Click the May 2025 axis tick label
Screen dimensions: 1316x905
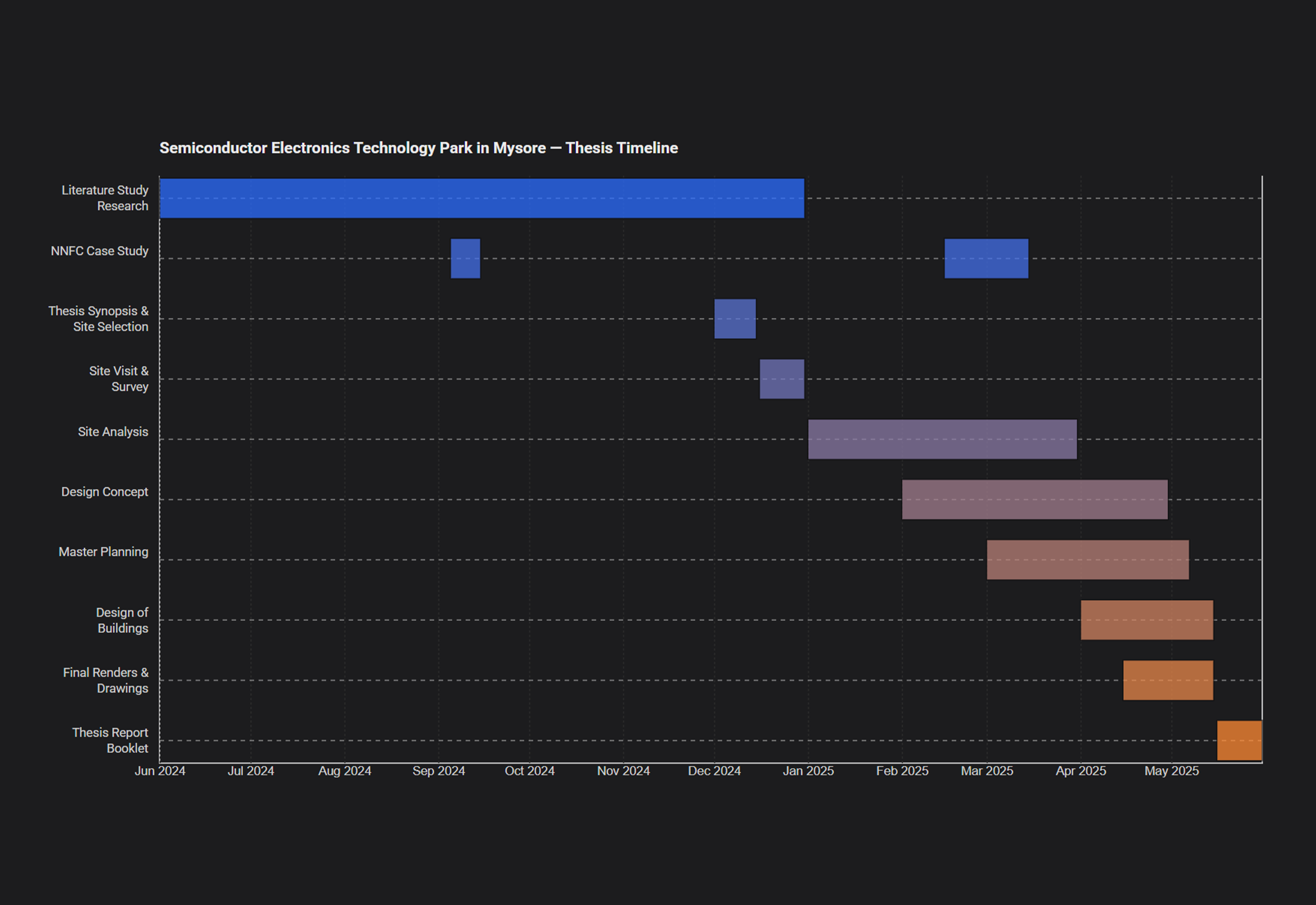tap(1172, 771)
